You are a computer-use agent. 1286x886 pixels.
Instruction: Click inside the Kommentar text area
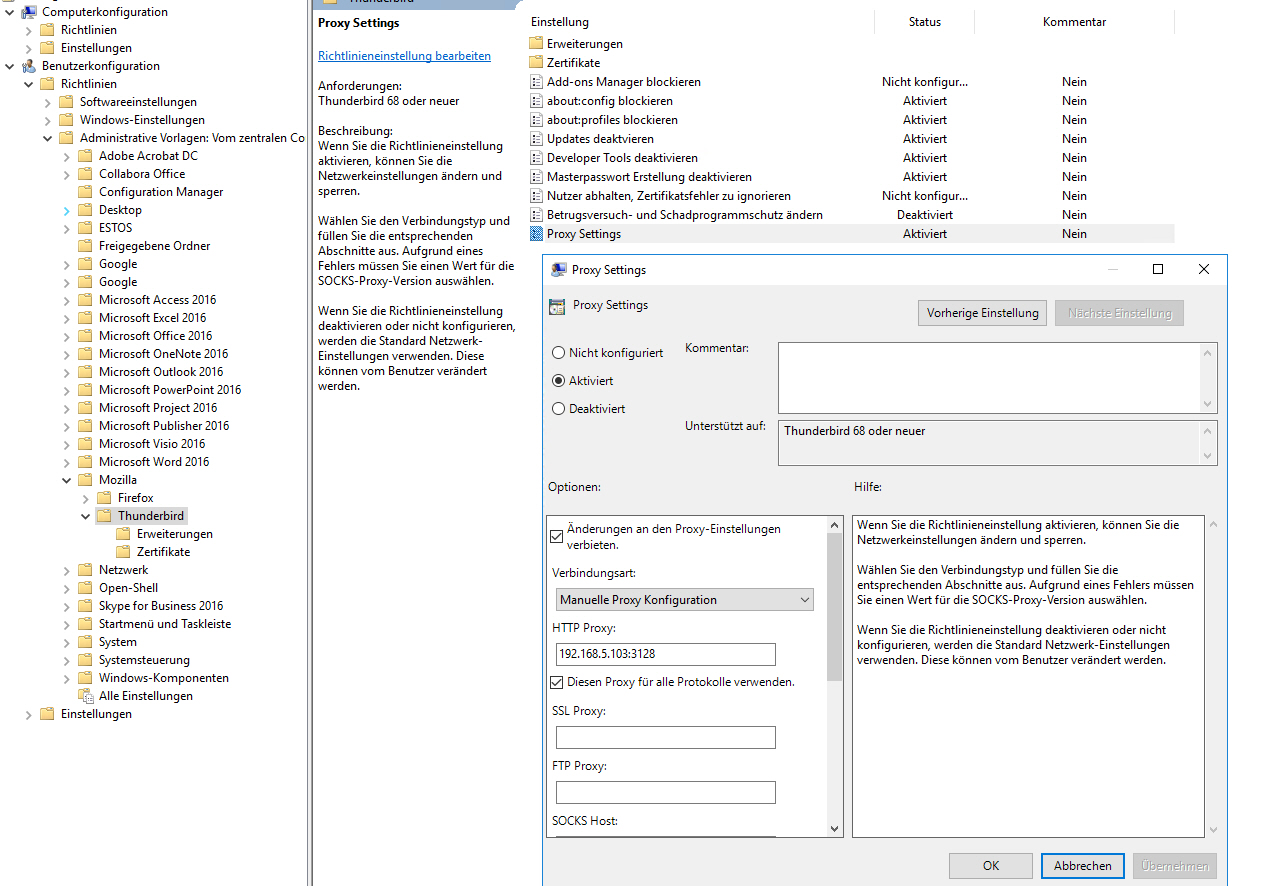click(x=990, y=378)
